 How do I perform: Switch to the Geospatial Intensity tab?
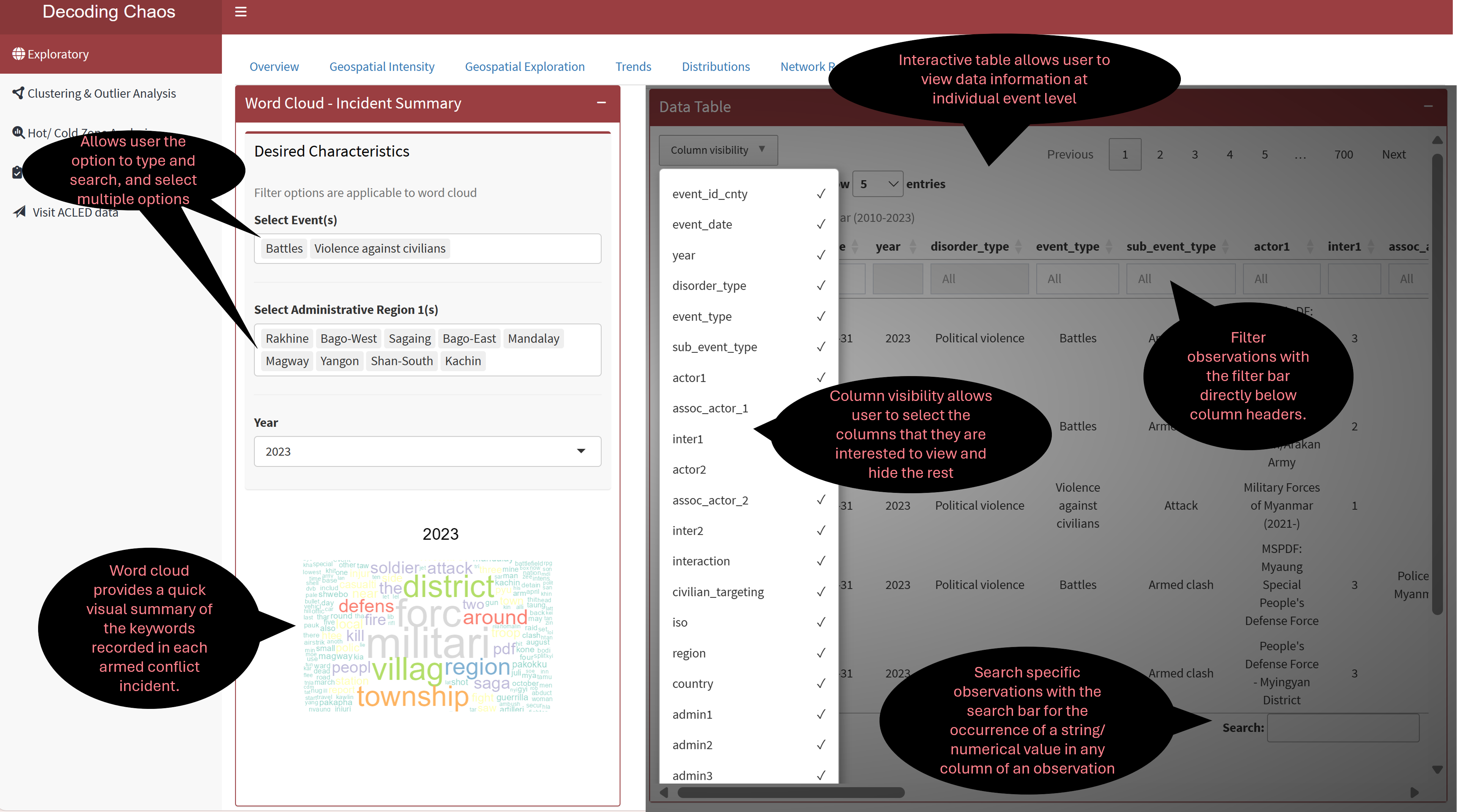382,67
